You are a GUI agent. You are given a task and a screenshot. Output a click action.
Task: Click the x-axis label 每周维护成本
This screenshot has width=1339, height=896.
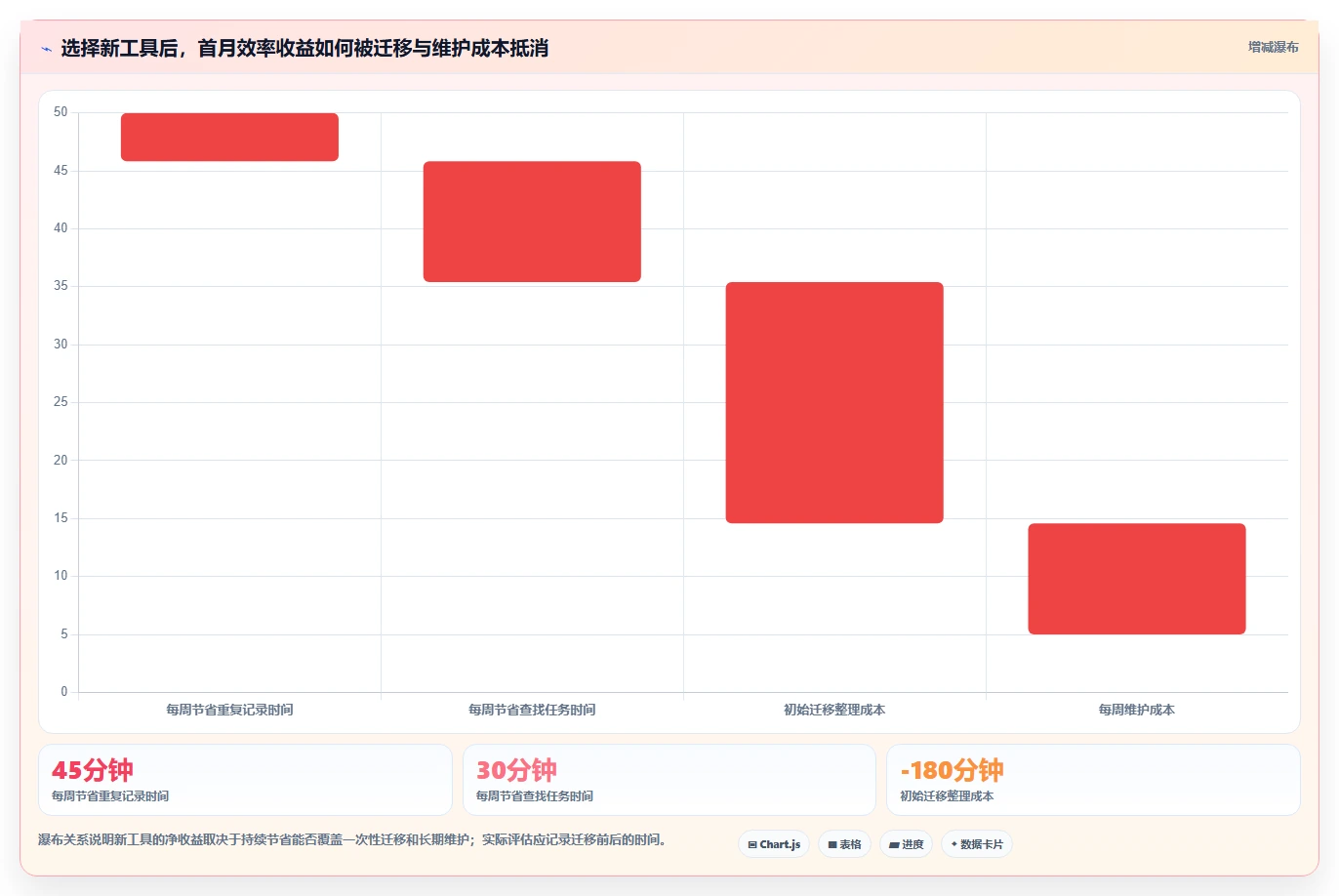coord(1137,710)
